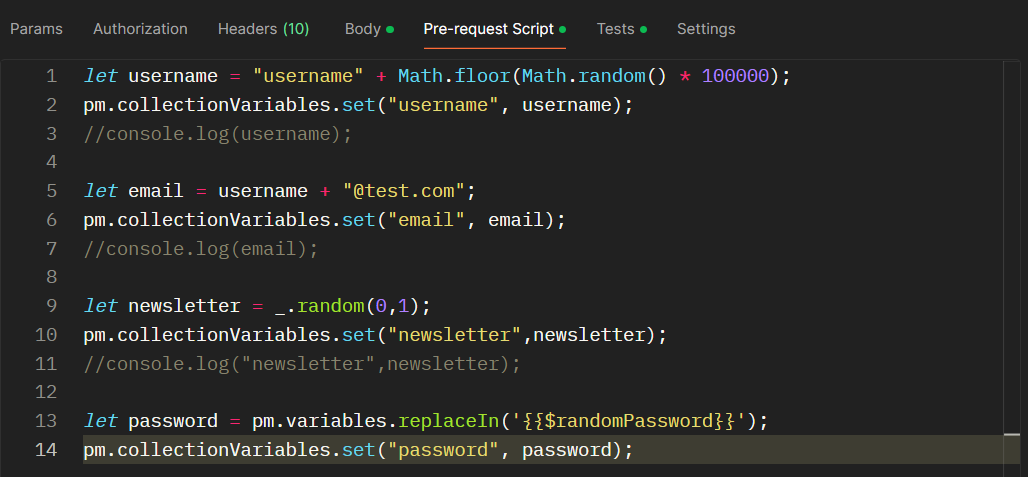Place cursor in the "@test.com" string
The width and height of the screenshot is (1028, 477).
403,191
